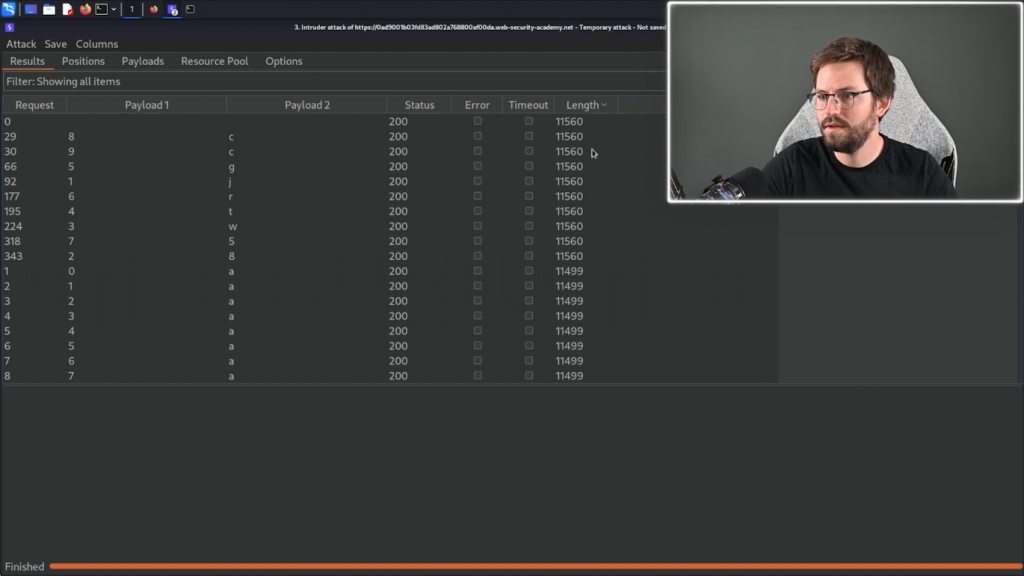
Task: Open the Save menu
Action: 56,44
